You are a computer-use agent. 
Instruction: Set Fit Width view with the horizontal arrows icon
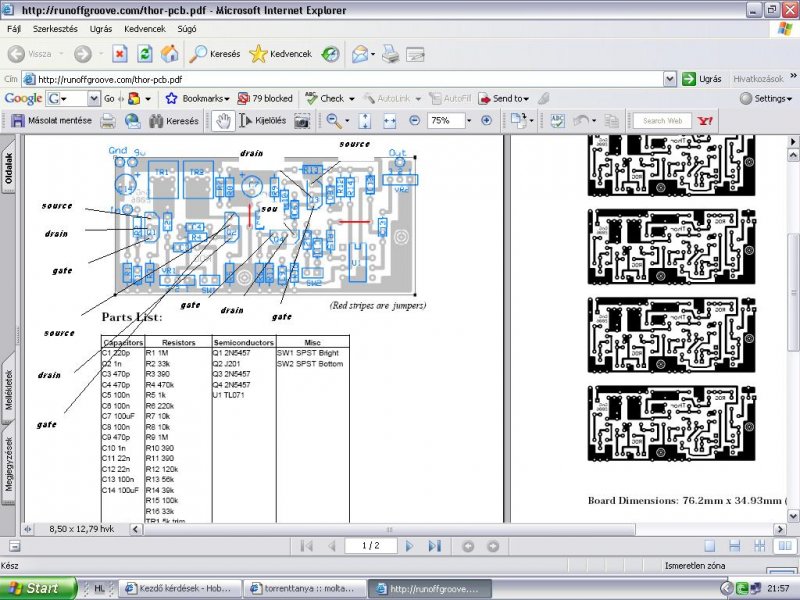click(x=390, y=121)
